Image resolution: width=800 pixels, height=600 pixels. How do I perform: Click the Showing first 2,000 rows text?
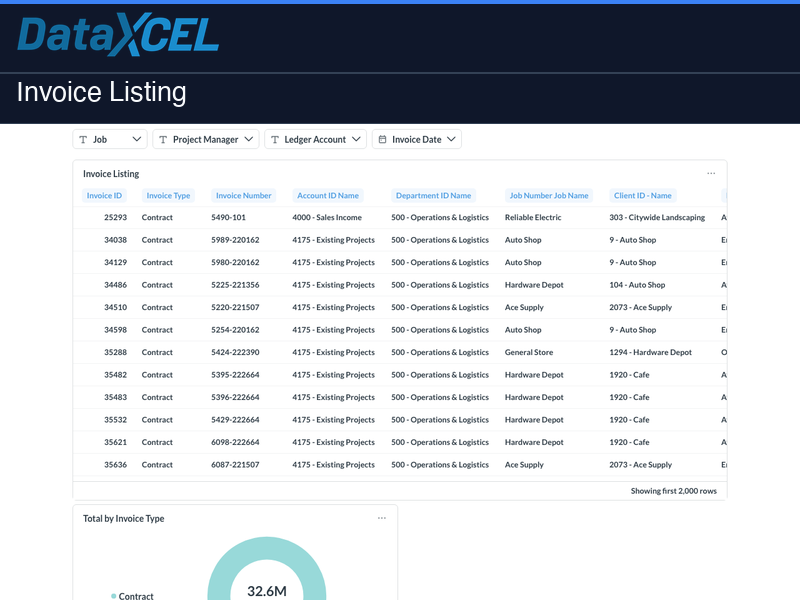[x=674, y=491]
